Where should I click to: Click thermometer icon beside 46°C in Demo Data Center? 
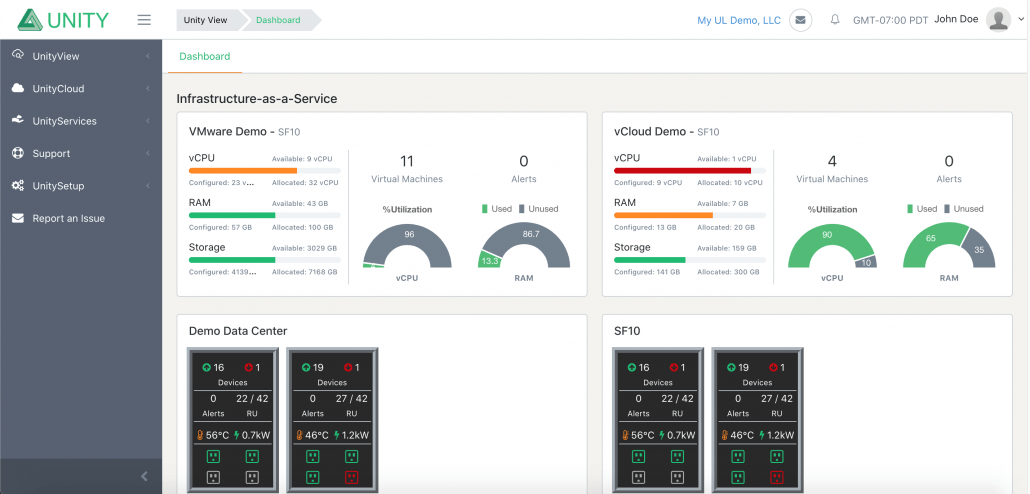300,435
